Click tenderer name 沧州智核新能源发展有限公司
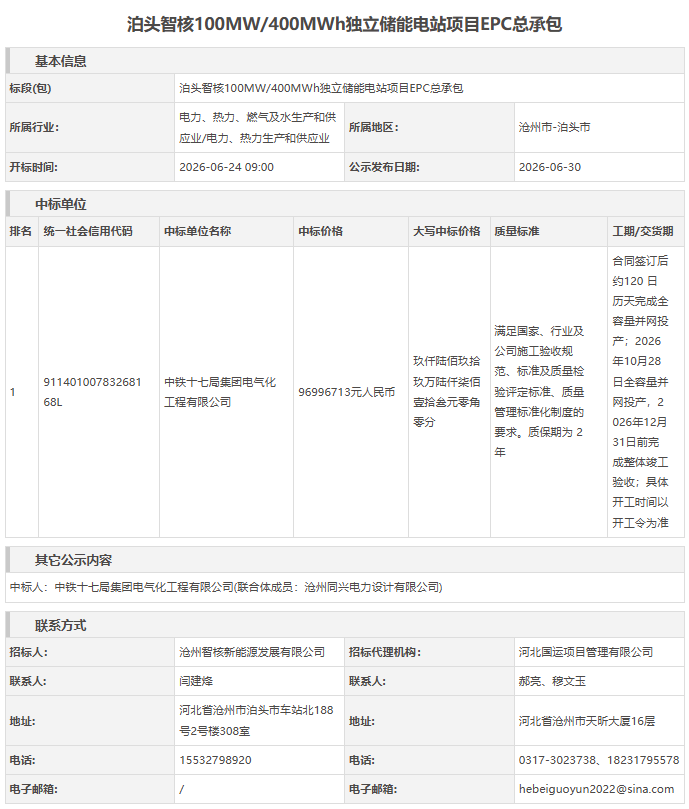 click(252, 652)
